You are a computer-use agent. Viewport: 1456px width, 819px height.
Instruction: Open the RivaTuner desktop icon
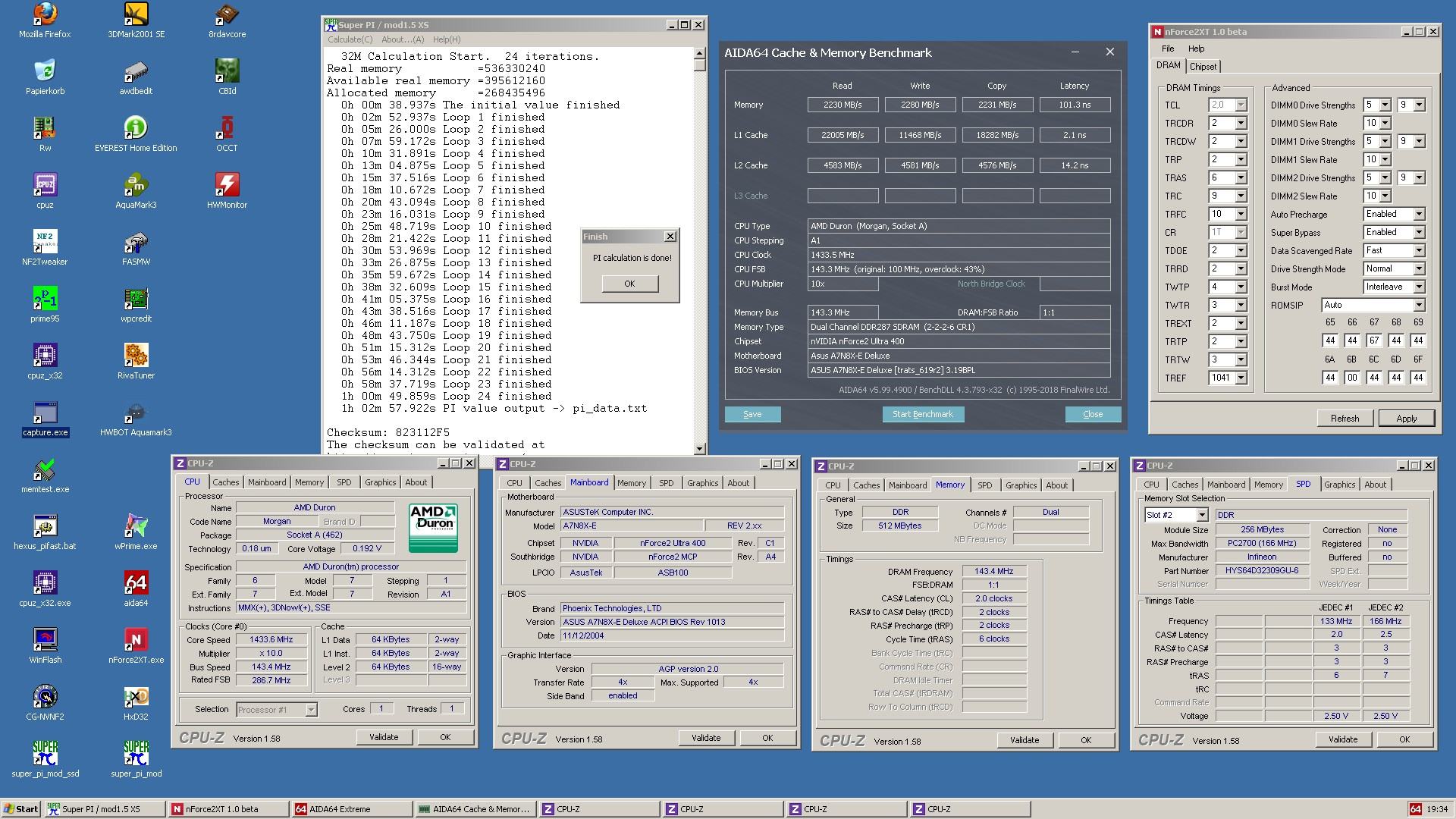point(136,362)
